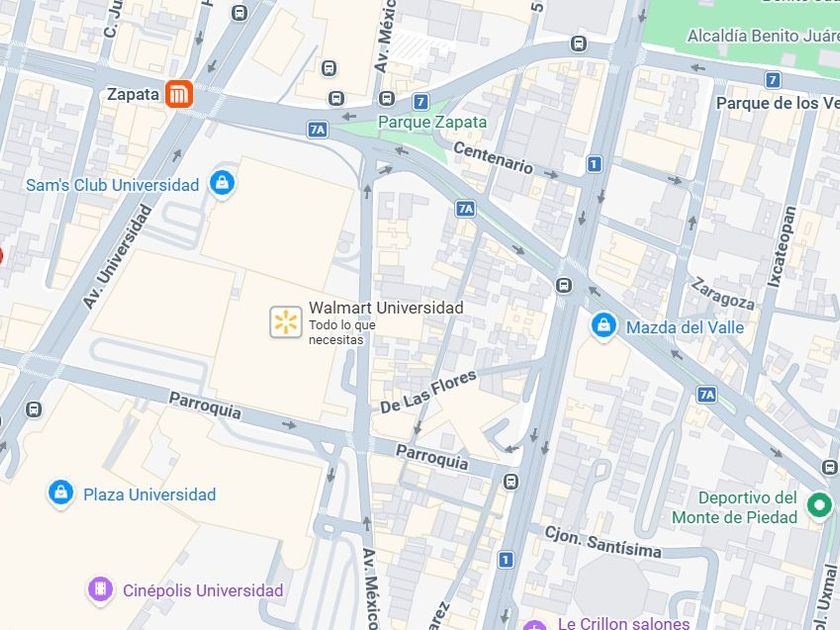Select the Cinépolis Universidad cinema icon
The height and width of the screenshot is (630, 840).
pos(100,590)
